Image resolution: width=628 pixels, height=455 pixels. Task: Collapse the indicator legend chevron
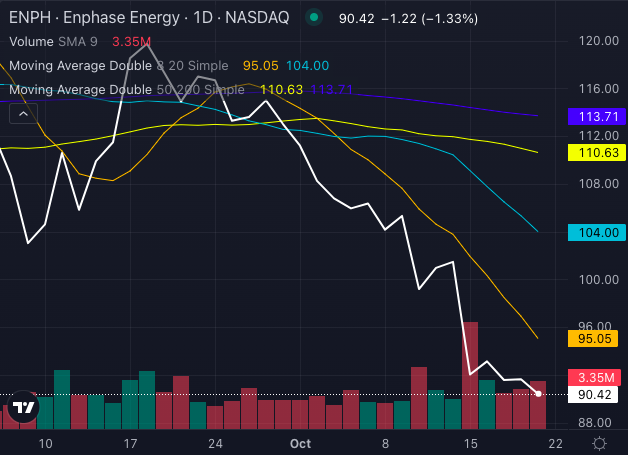(x=22, y=114)
